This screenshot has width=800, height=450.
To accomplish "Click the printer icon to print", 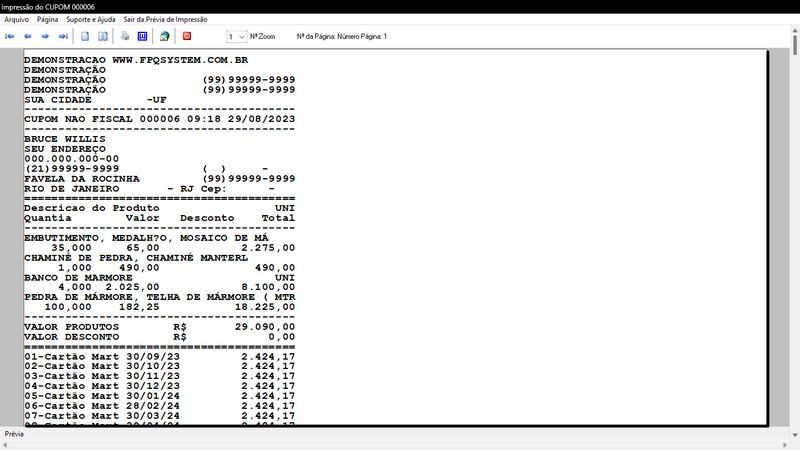I will tap(125, 36).
